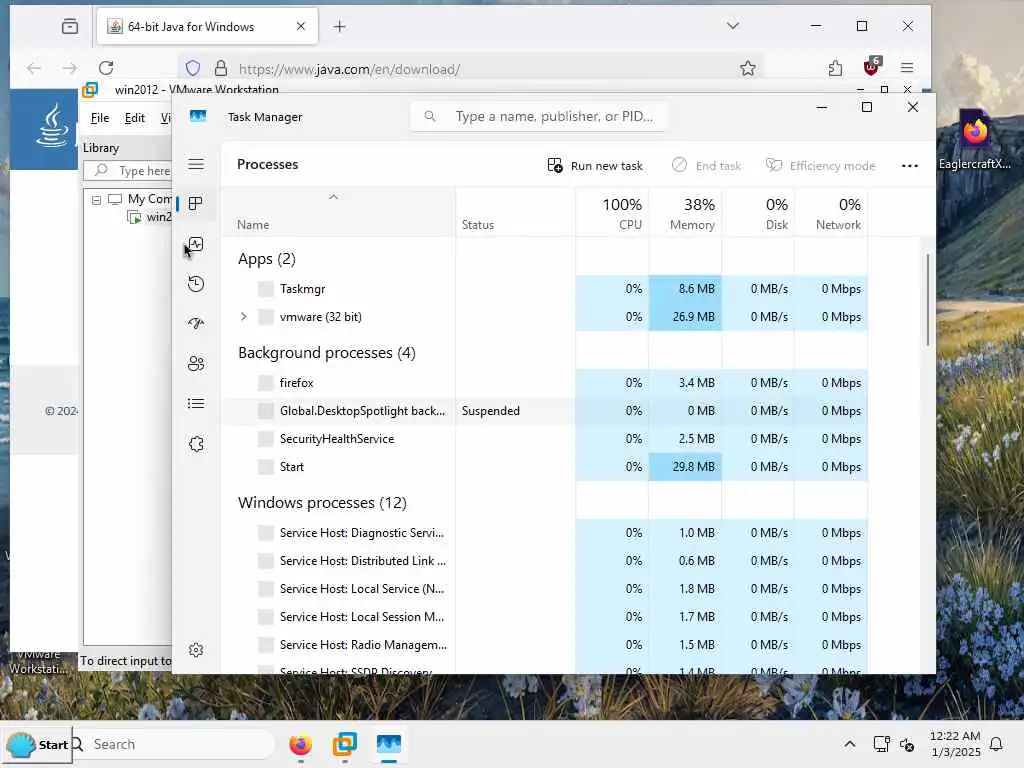The image size is (1024, 768).
Task: Sort by Network column header
Action: coord(831,214)
